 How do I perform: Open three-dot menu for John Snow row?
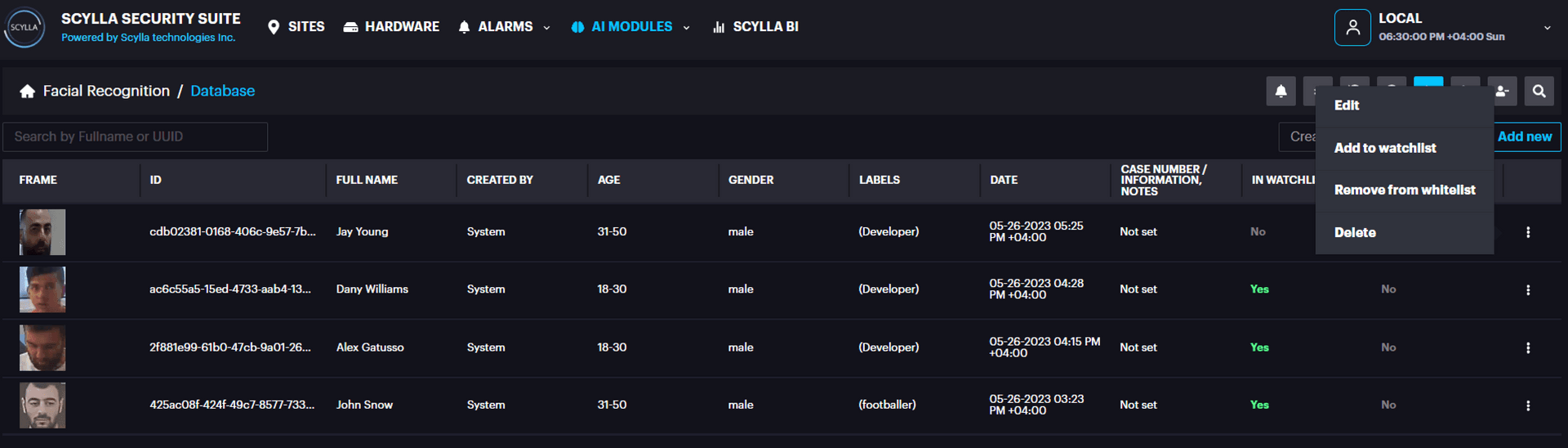tap(1528, 405)
